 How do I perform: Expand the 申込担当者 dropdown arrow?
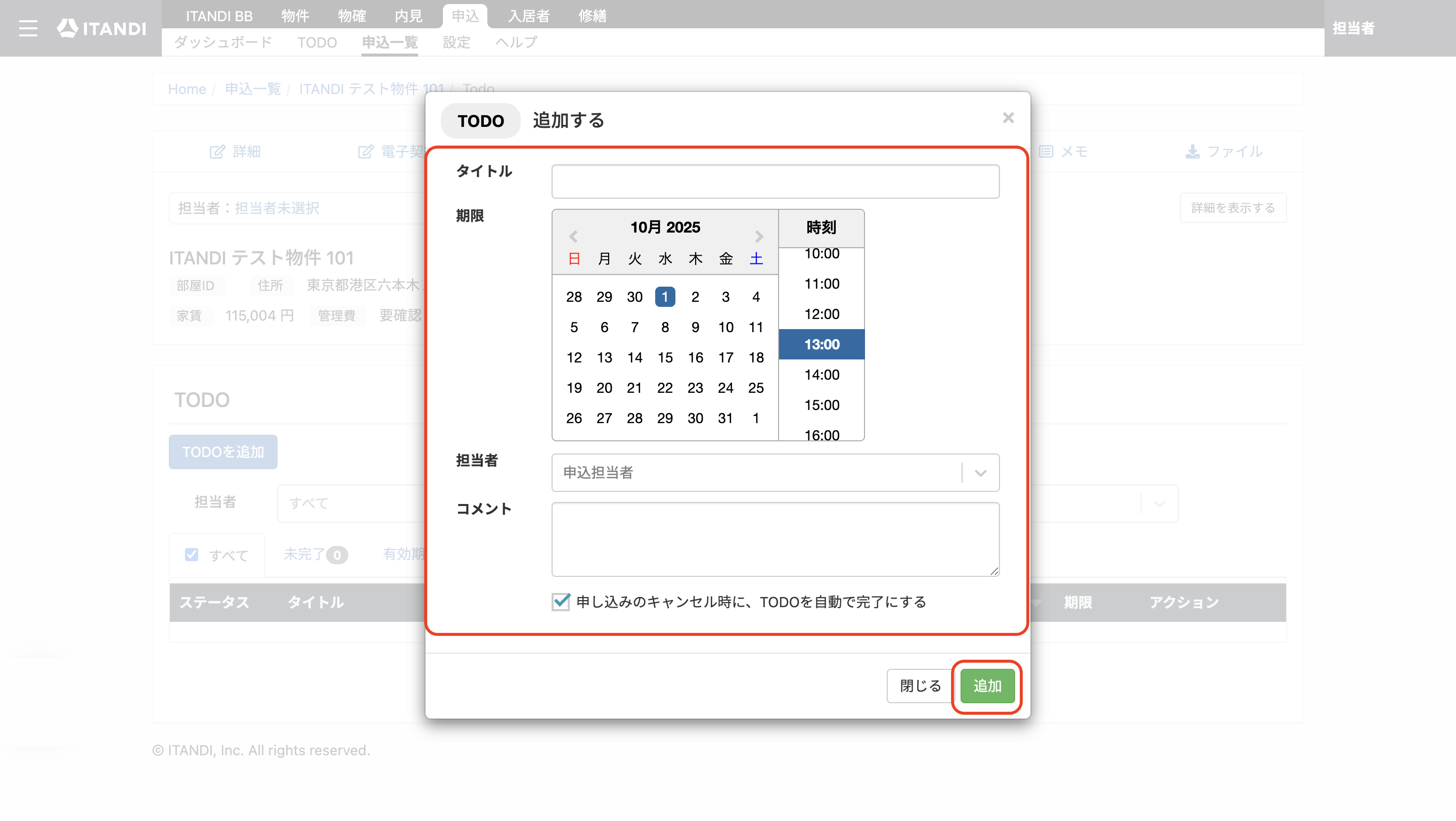[980, 472]
